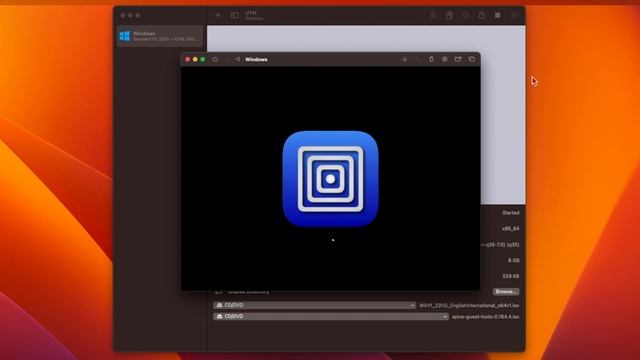Add a new virtual machine with plus

(x=218, y=16)
